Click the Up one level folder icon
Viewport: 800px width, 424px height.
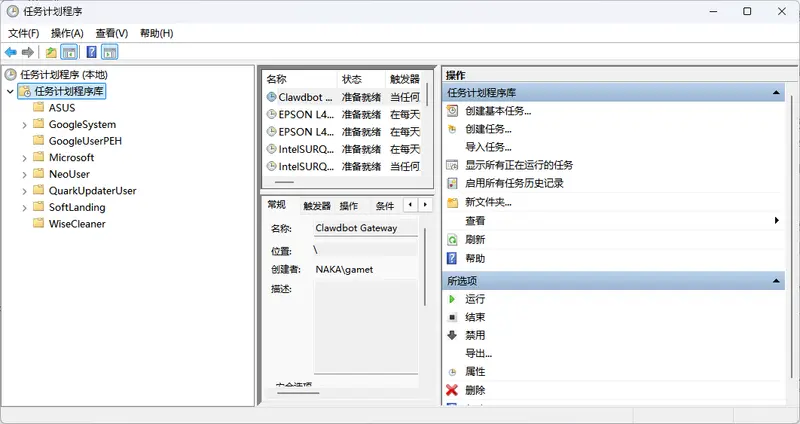(x=51, y=52)
